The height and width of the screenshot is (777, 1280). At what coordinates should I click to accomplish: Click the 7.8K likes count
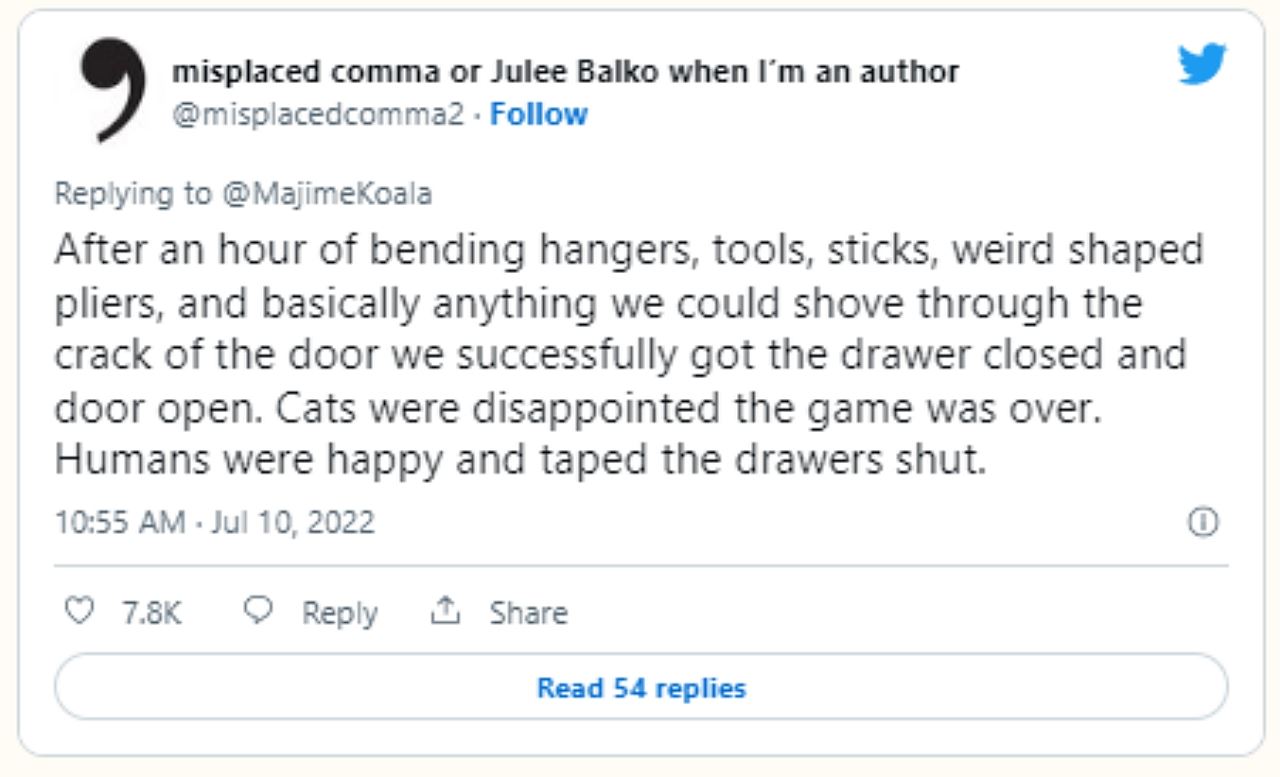151,612
